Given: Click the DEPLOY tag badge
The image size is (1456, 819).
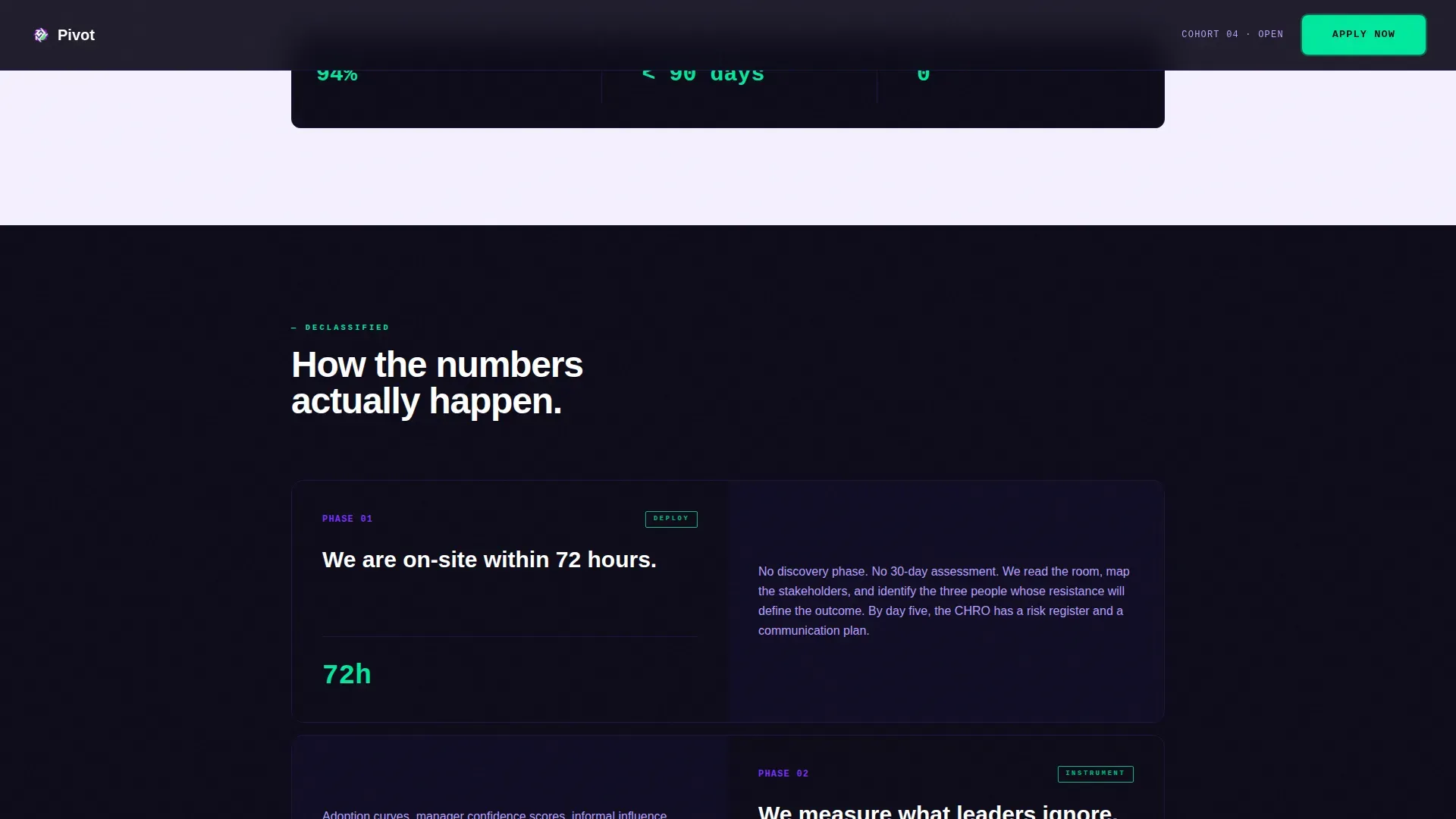Looking at the screenshot, I should pyautogui.click(x=671, y=519).
